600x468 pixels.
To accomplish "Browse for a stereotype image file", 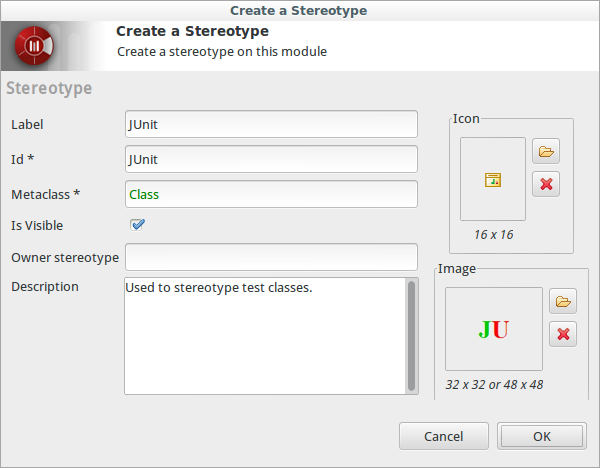I will click(563, 301).
